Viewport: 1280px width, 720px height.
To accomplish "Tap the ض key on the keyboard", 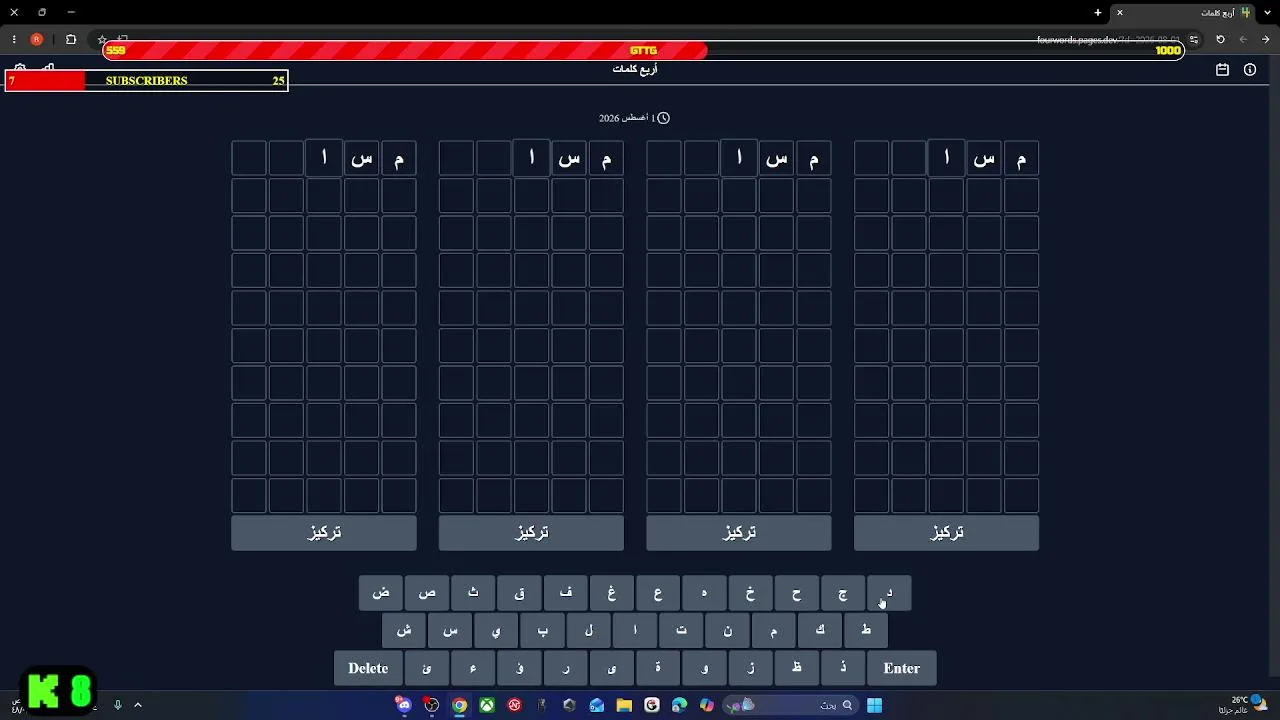I will coord(381,593).
